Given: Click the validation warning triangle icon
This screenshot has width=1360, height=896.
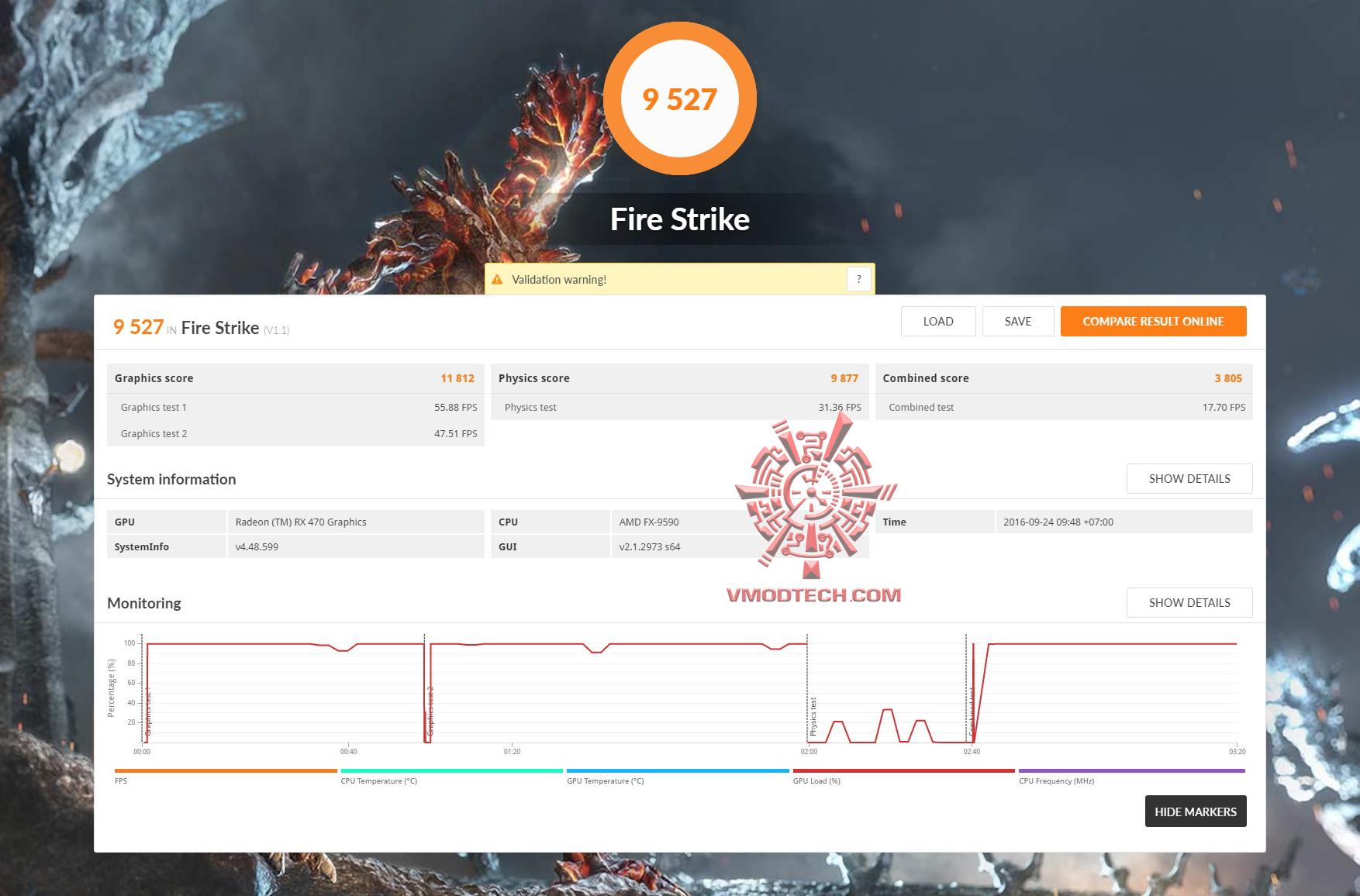Looking at the screenshot, I should pos(497,279).
